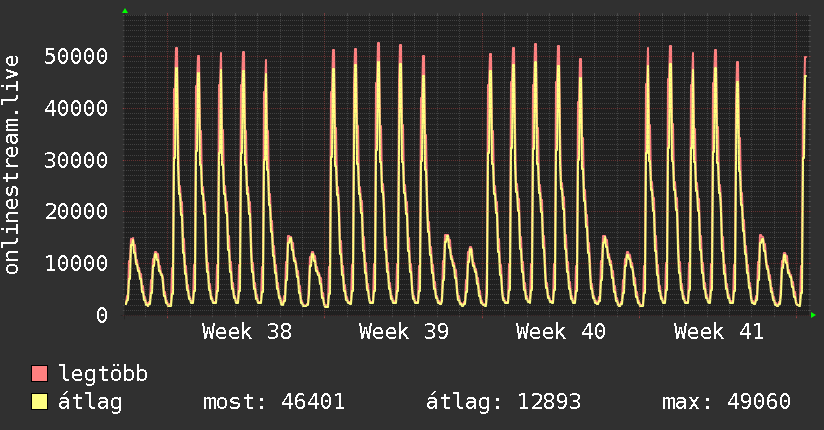The height and width of the screenshot is (430, 824).
Task: Click the green arrow atop the y-axis
Action: click(125, 11)
